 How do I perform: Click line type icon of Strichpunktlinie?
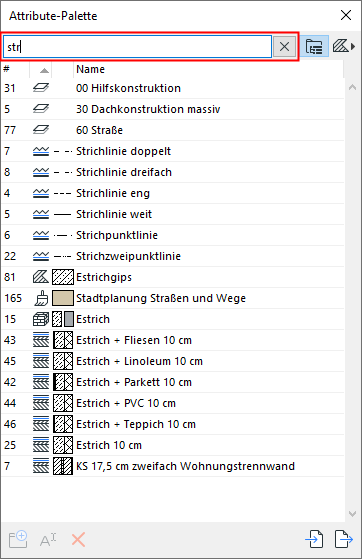tap(41, 235)
